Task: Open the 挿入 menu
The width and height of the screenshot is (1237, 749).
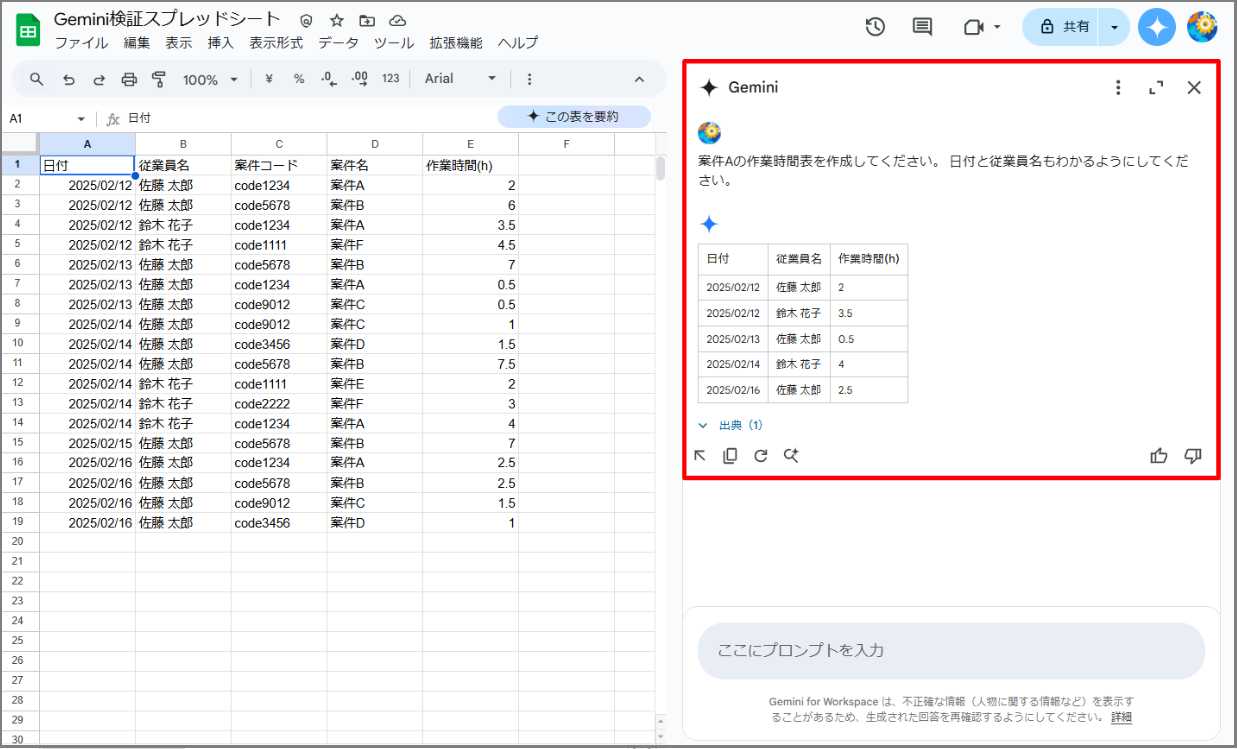Action: (220, 43)
